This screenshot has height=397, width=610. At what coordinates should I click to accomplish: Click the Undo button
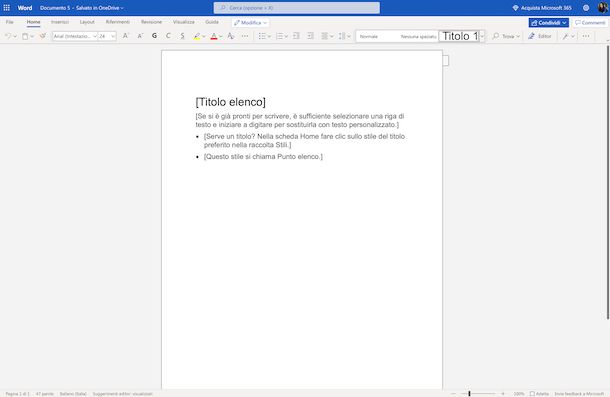[x=7, y=36]
